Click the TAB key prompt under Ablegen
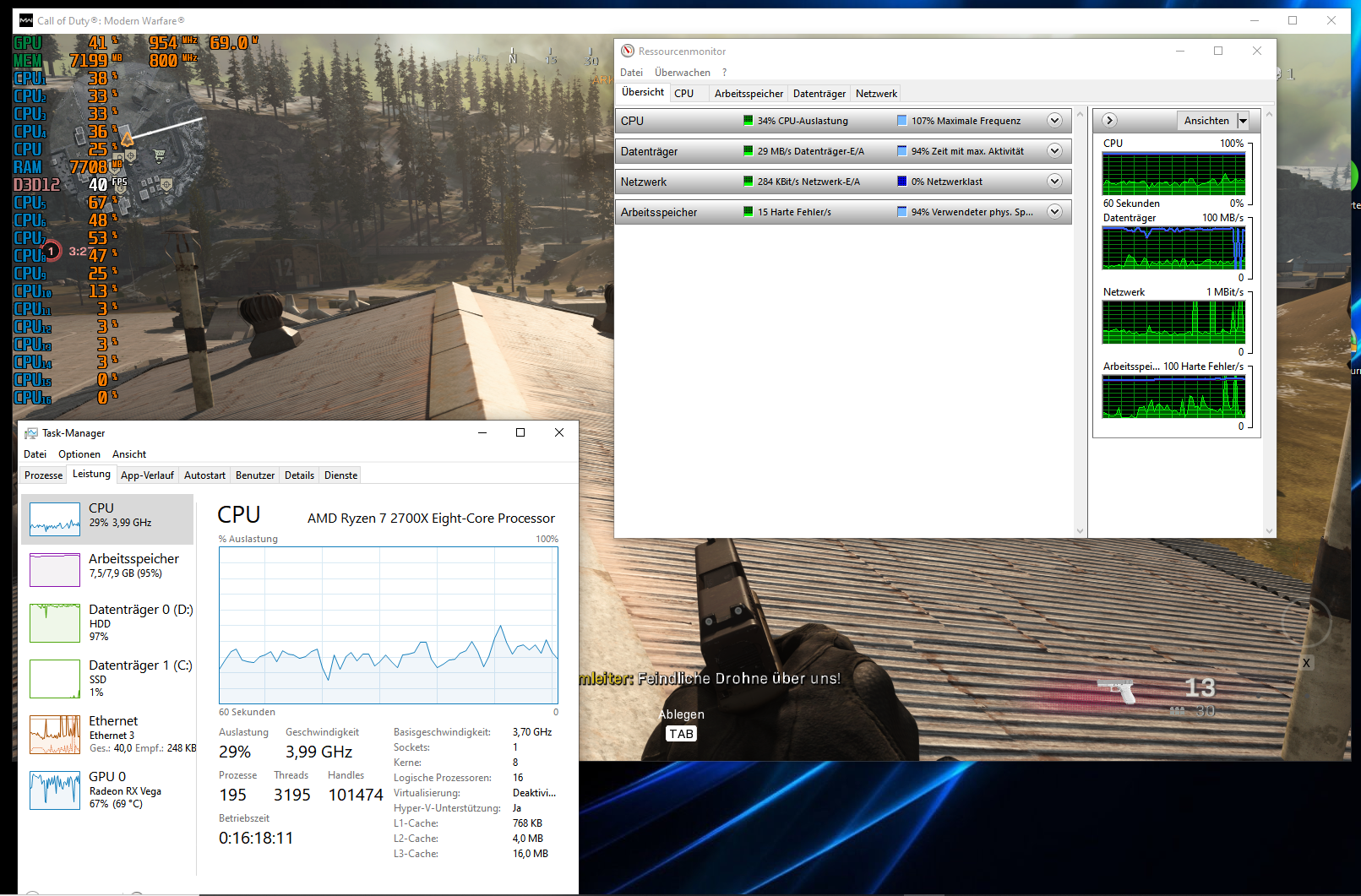Viewport: 1361px width, 896px height. [x=681, y=734]
